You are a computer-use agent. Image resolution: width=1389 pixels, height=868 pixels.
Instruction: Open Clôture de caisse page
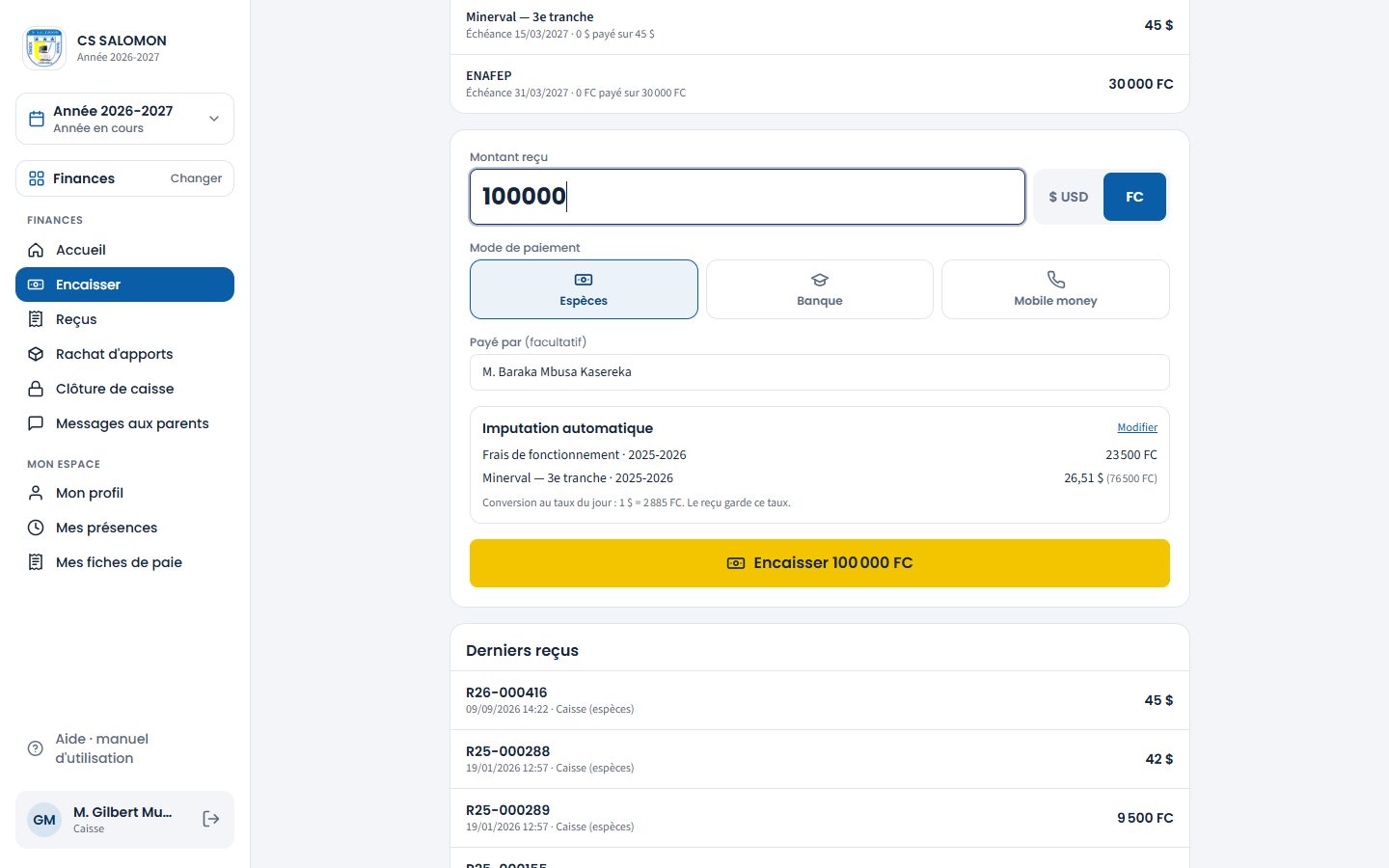point(124,389)
